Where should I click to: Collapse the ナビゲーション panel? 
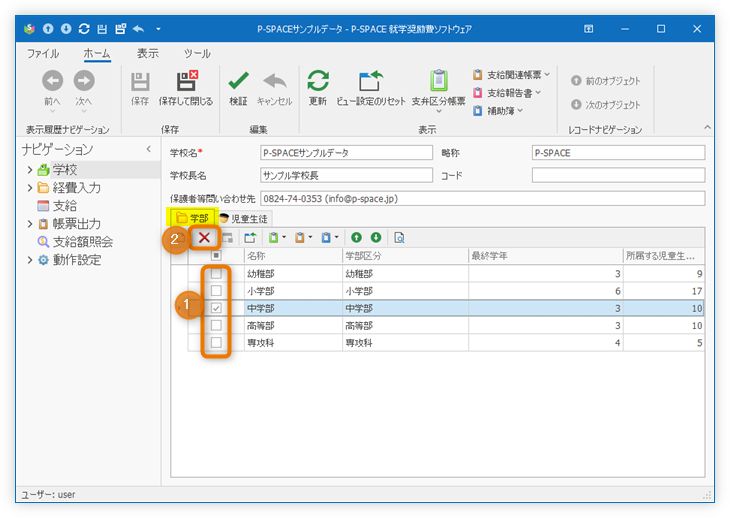click(149, 149)
